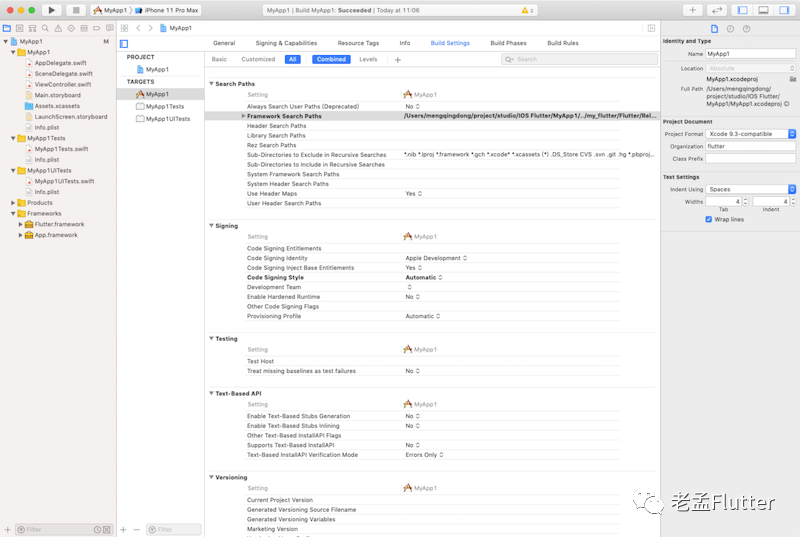The width and height of the screenshot is (800, 537).
Task: Open AppDelegate.swift in navigator
Action: coord(60,63)
